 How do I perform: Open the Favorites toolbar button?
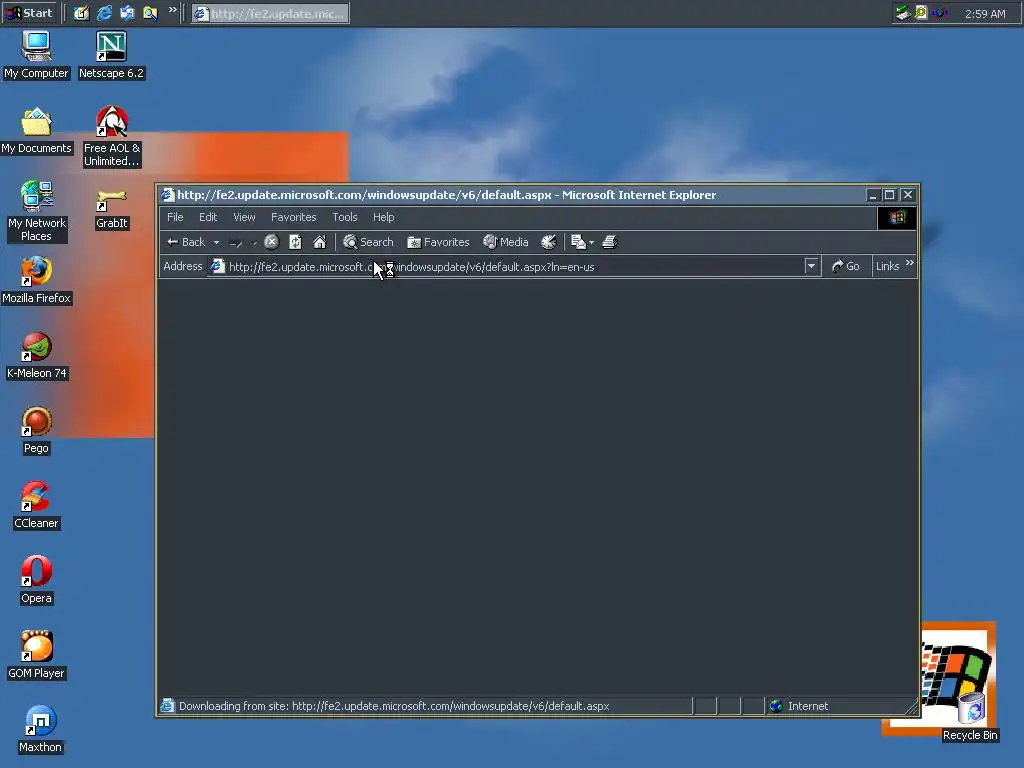click(x=438, y=242)
